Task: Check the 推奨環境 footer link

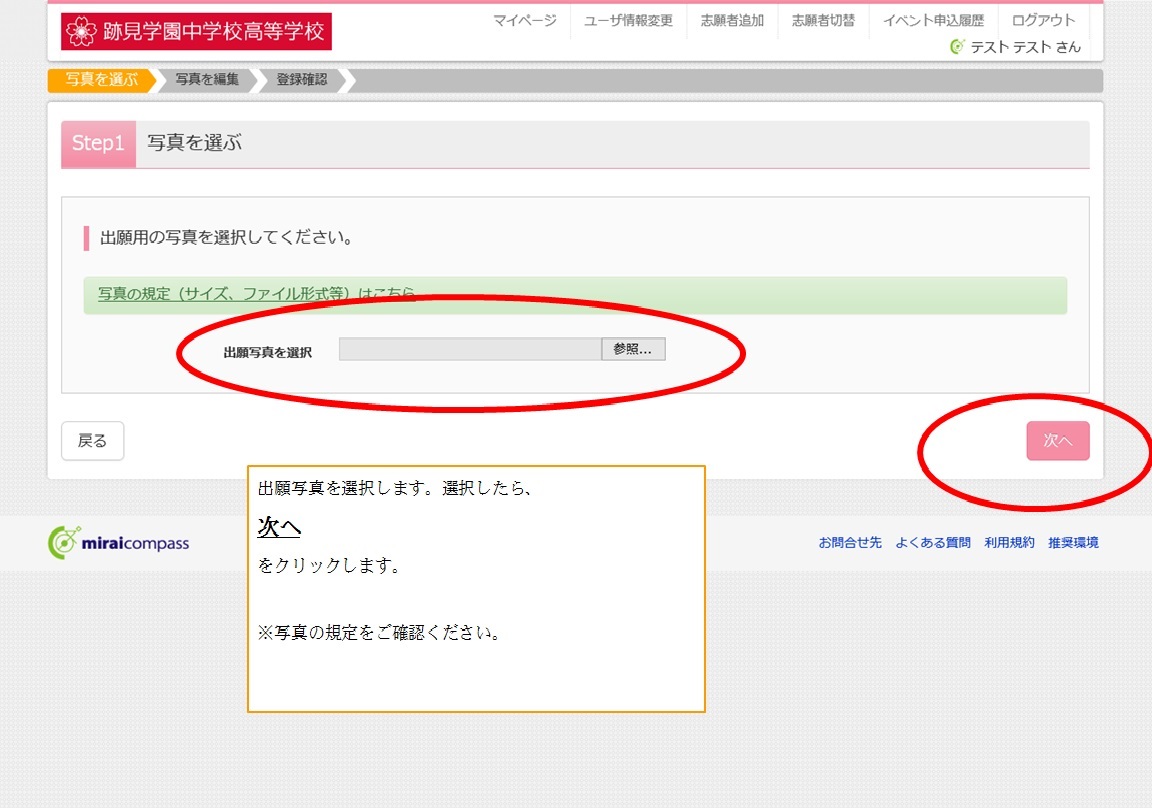Action: pos(1073,543)
